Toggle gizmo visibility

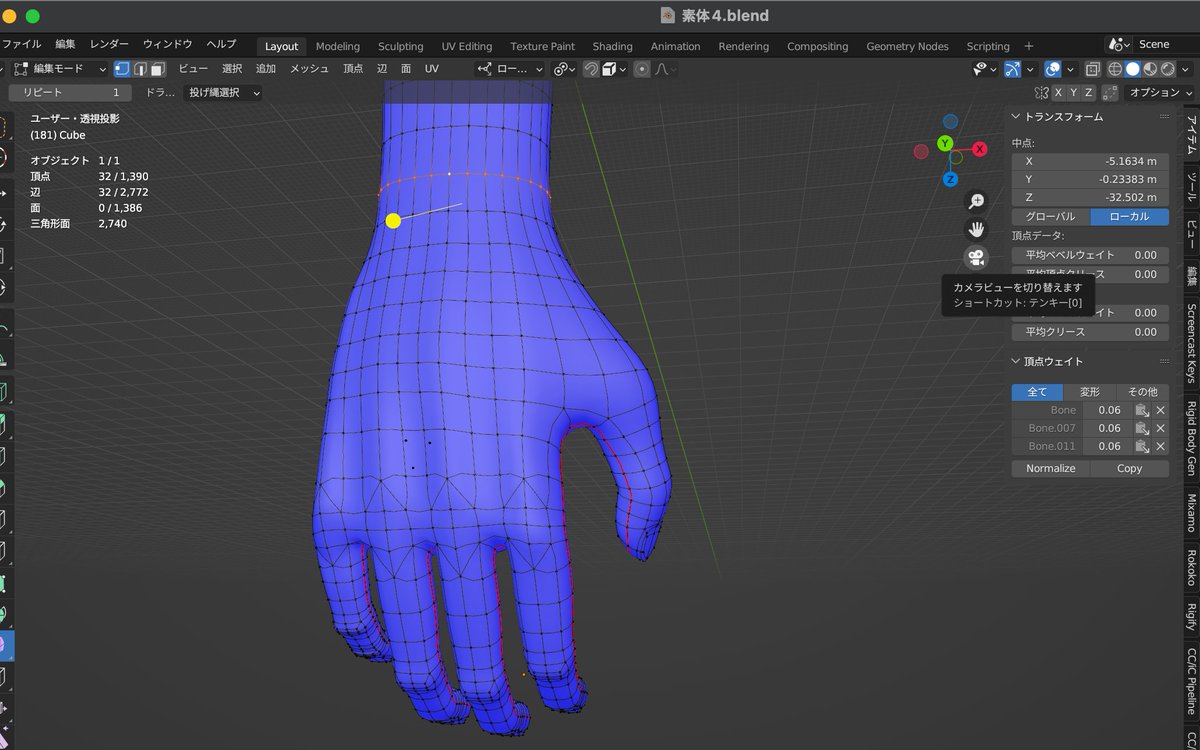pos(1013,69)
